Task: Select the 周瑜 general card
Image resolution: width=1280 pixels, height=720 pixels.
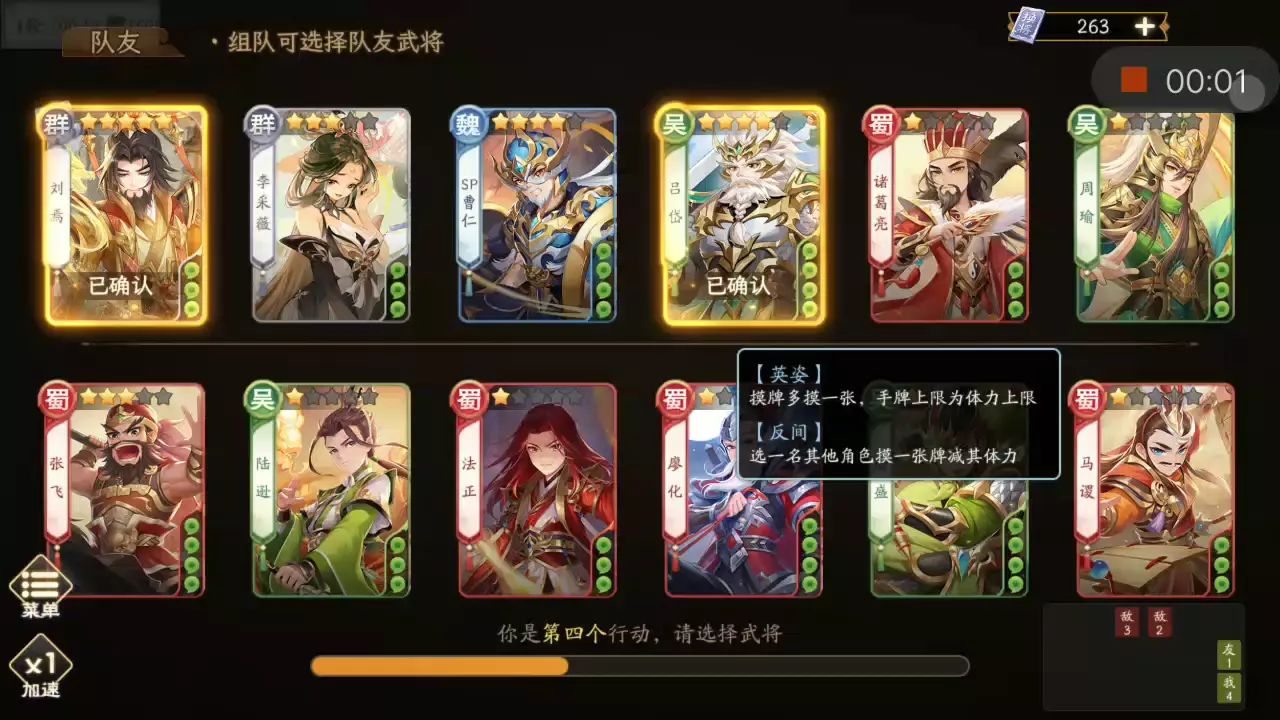Action: click(x=1155, y=215)
